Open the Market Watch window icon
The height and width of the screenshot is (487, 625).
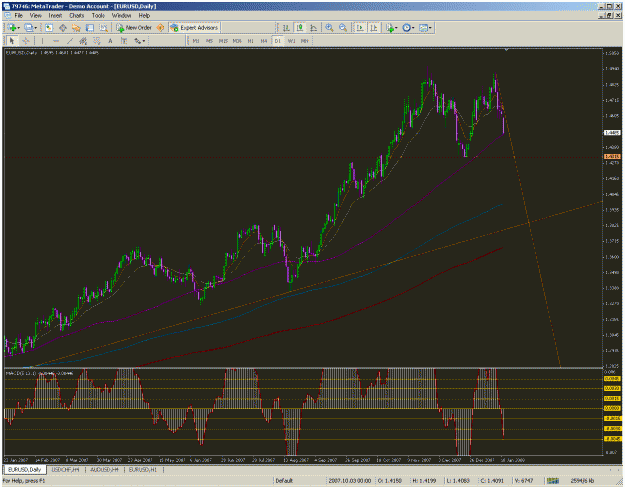click(x=49, y=28)
